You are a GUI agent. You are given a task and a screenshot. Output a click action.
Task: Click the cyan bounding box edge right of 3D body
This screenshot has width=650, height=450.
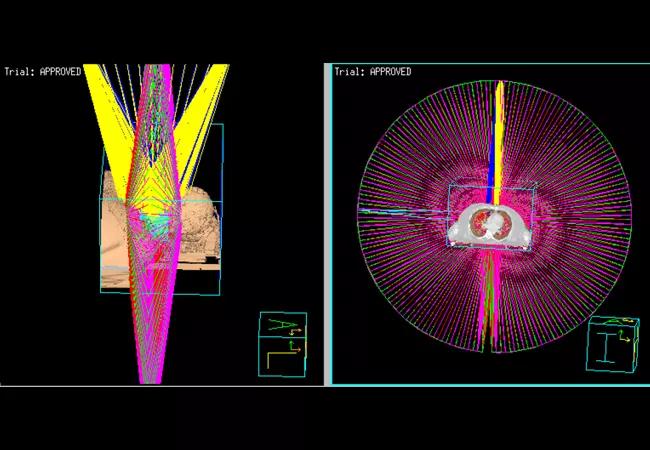[222, 240]
